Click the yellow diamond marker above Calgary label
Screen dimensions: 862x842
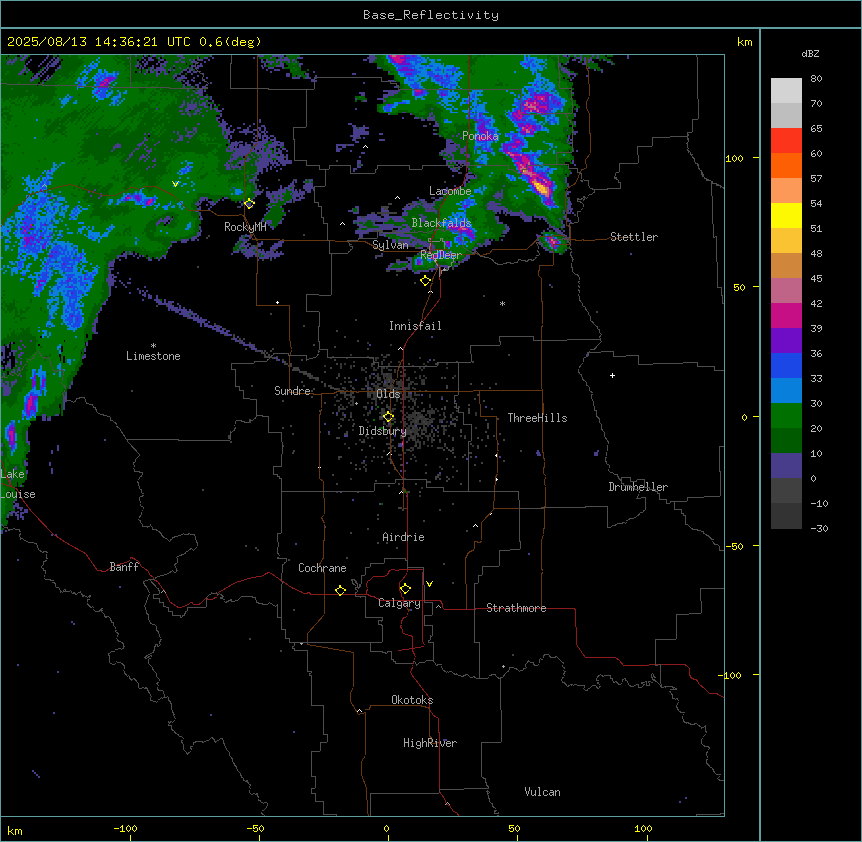pyautogui.click(x=405, y=589)
